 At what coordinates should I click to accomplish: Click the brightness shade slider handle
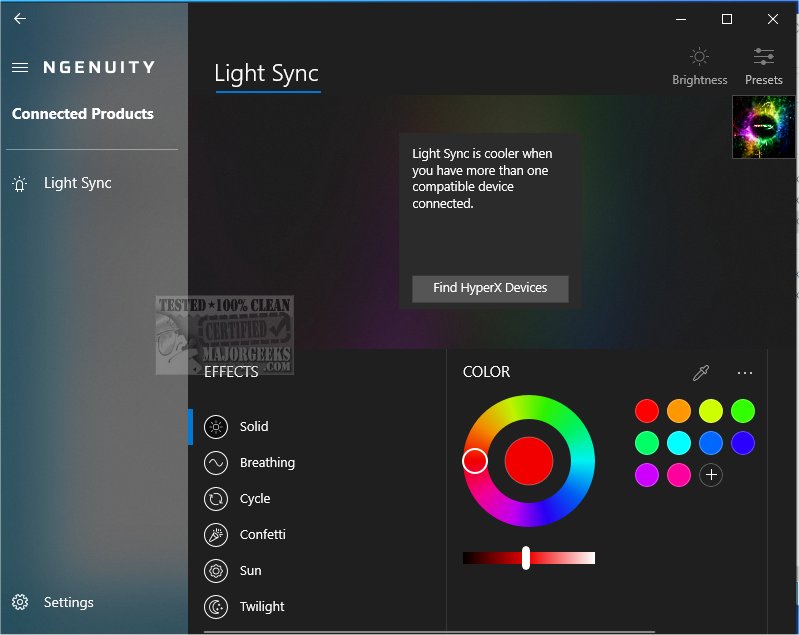click(526, 558)
